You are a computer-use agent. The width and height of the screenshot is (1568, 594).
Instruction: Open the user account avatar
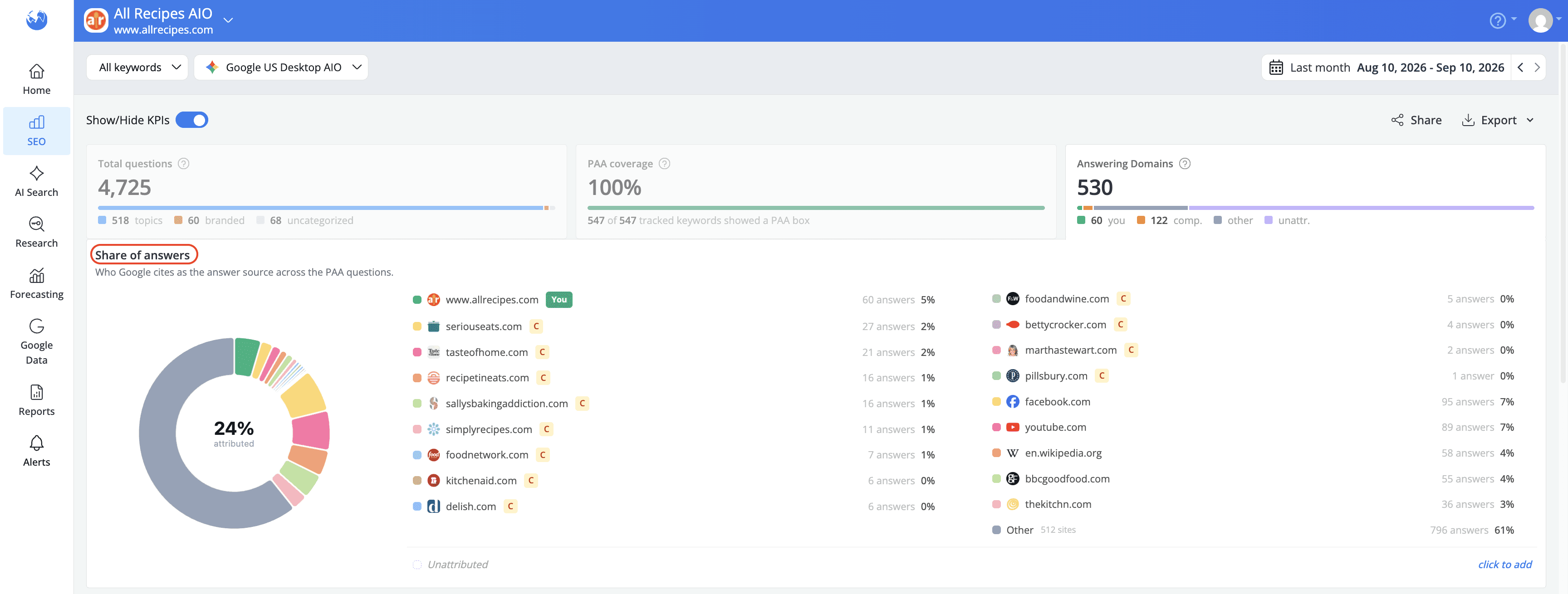pos(1540,21)
